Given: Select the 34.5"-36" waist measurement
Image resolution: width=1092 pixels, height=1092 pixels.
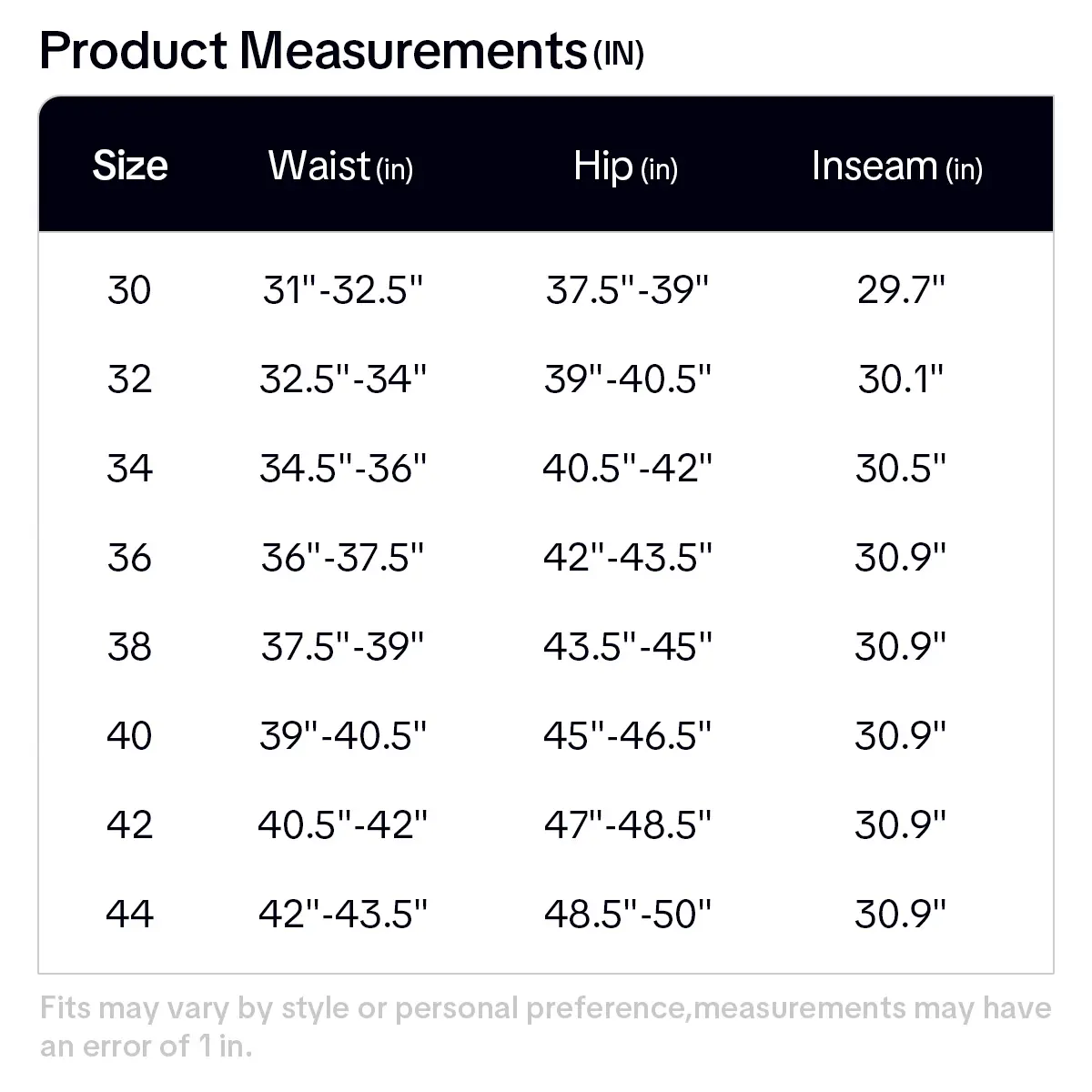Looking at the screenshot, I should pos(343,468).
